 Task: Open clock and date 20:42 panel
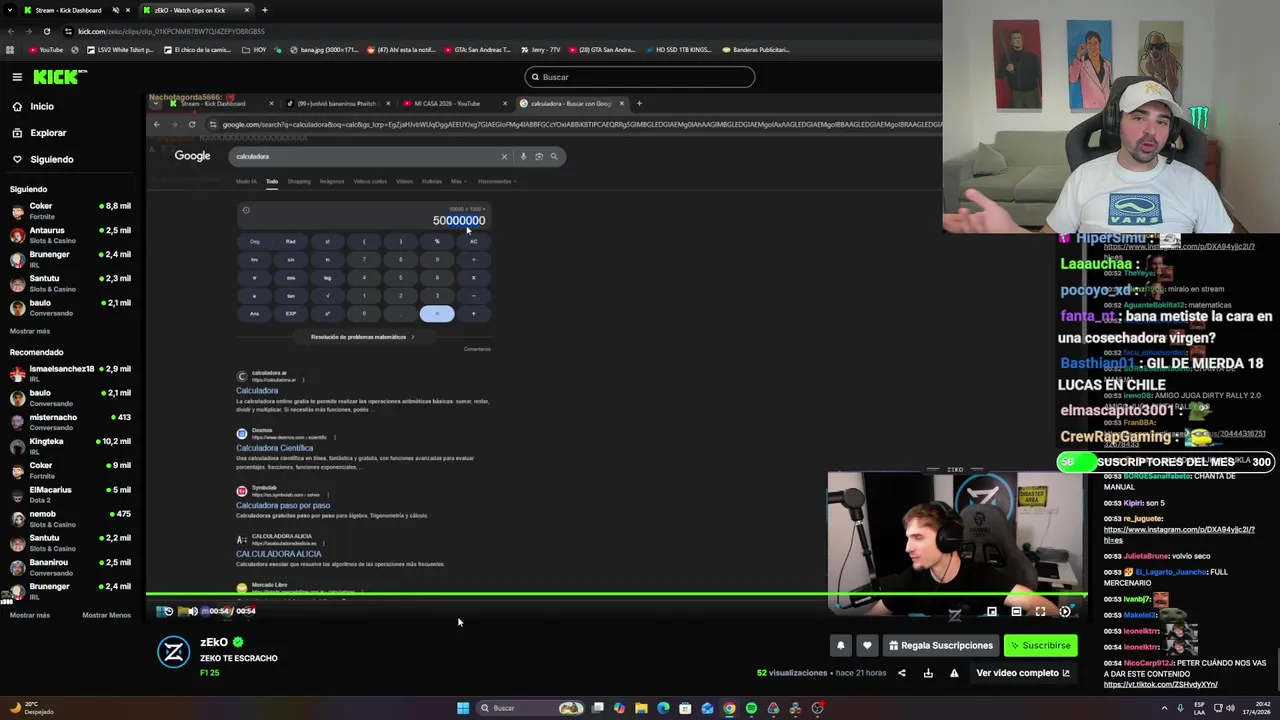pos(1256,708)
